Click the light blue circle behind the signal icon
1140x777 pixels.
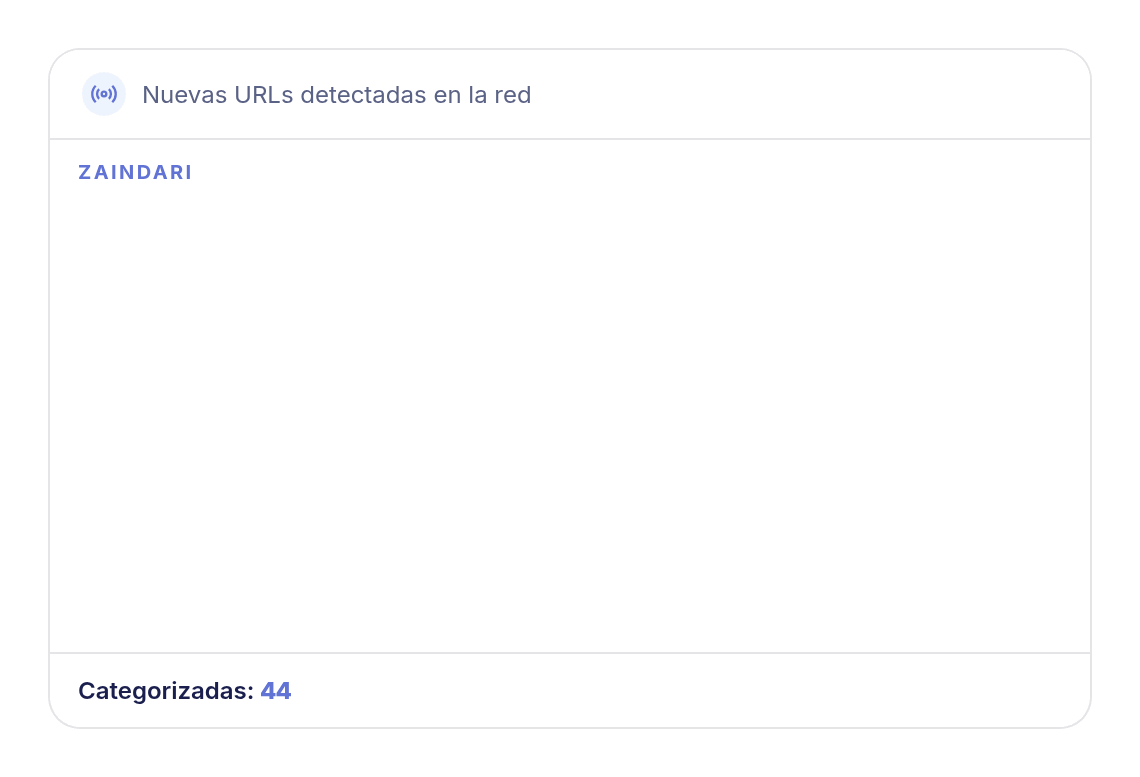click(x=104, y=94)
